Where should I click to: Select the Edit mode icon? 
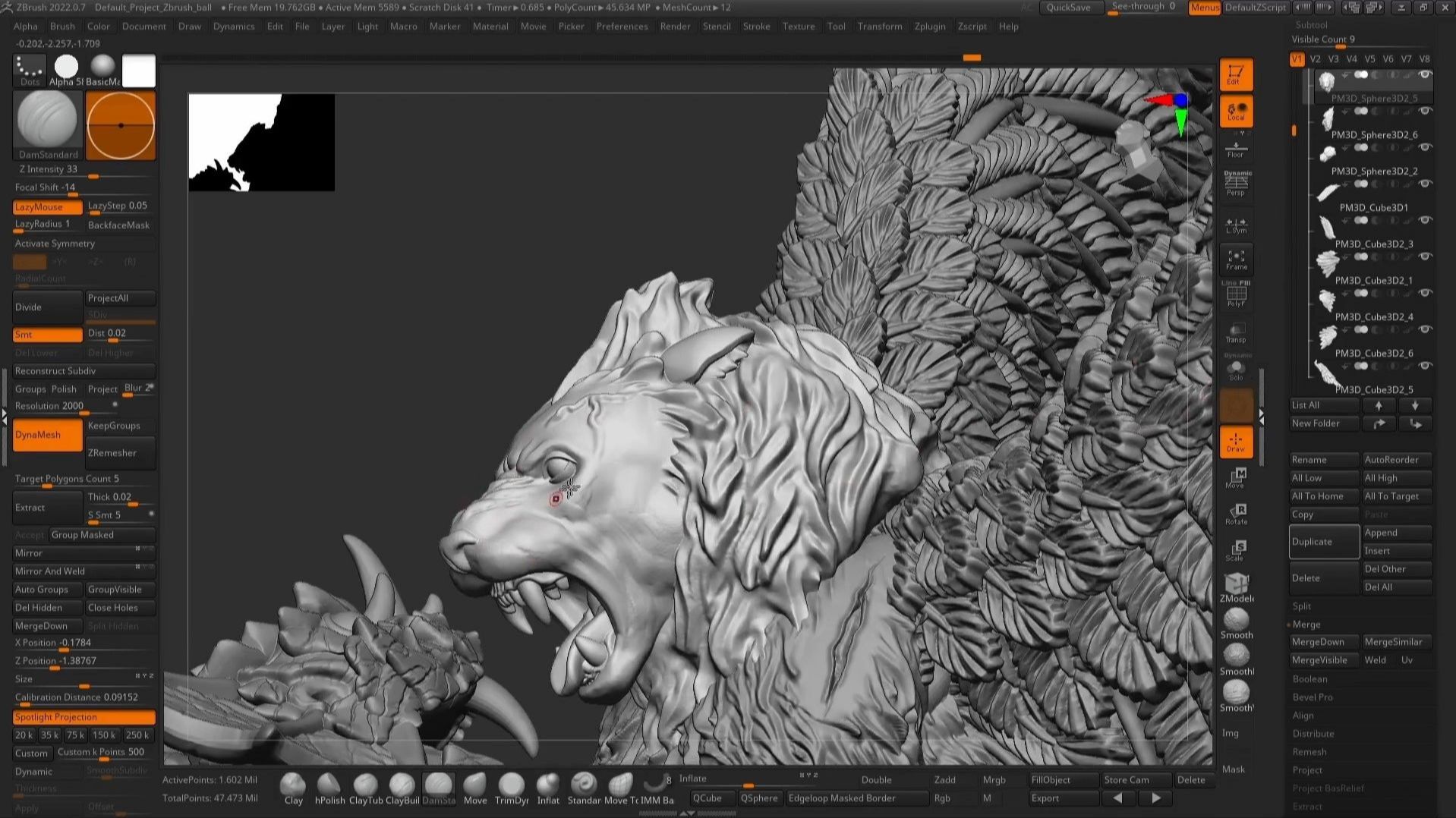tap(1235, 74)
